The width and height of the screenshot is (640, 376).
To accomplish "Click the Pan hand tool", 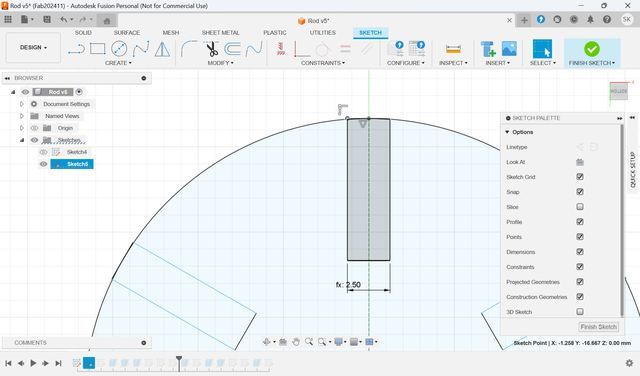I will tap(296, 342).
